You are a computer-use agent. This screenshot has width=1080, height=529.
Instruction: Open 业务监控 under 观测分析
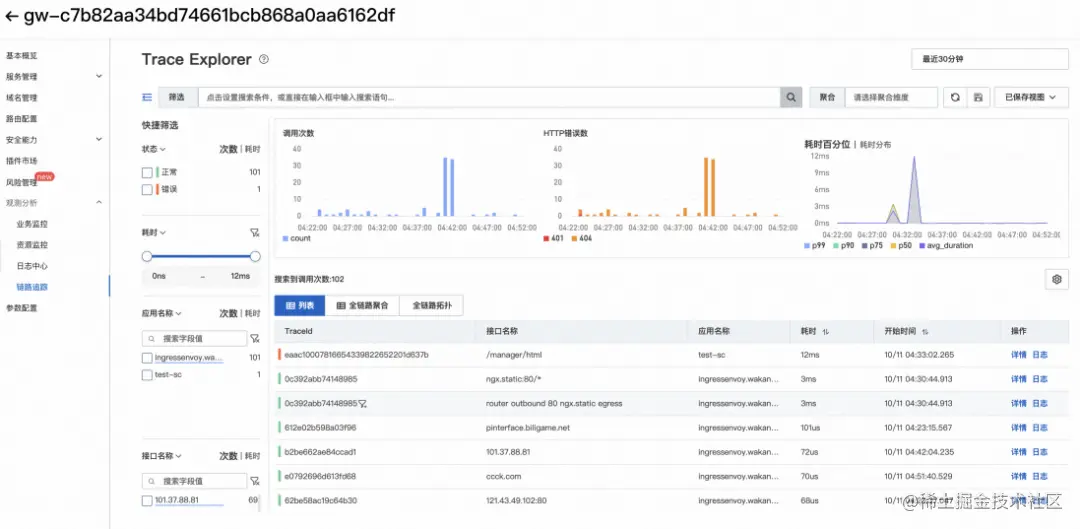[32, 224]
